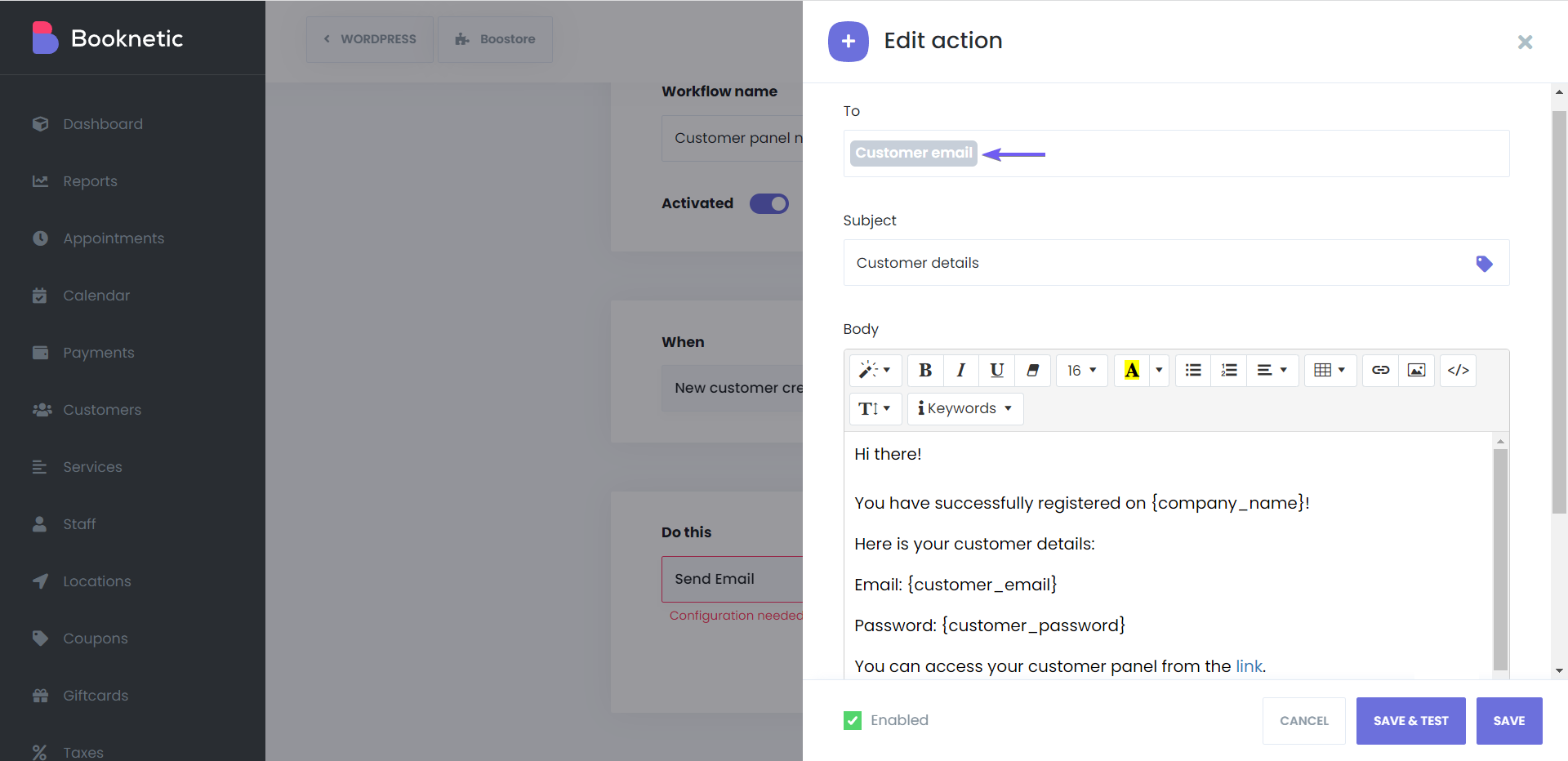
Task: Toggle bold formatting in the email body
Action: coord(924,370)
